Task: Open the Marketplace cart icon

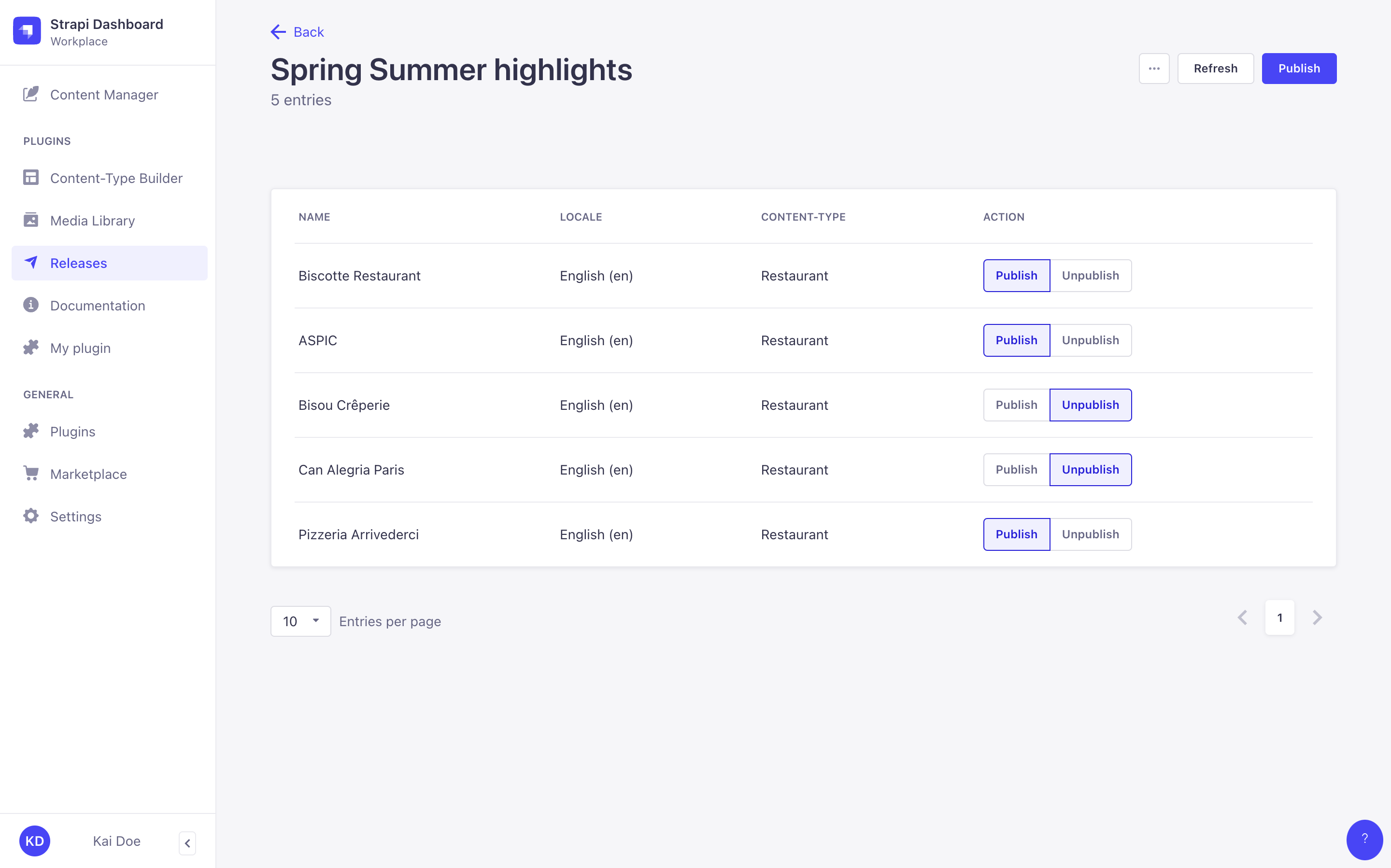Action: tap(31, 473)
